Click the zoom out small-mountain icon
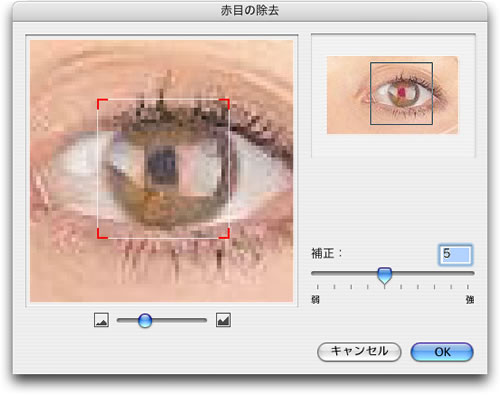Image resolution: width=500 pixels, height=395 pixels. 101,320
